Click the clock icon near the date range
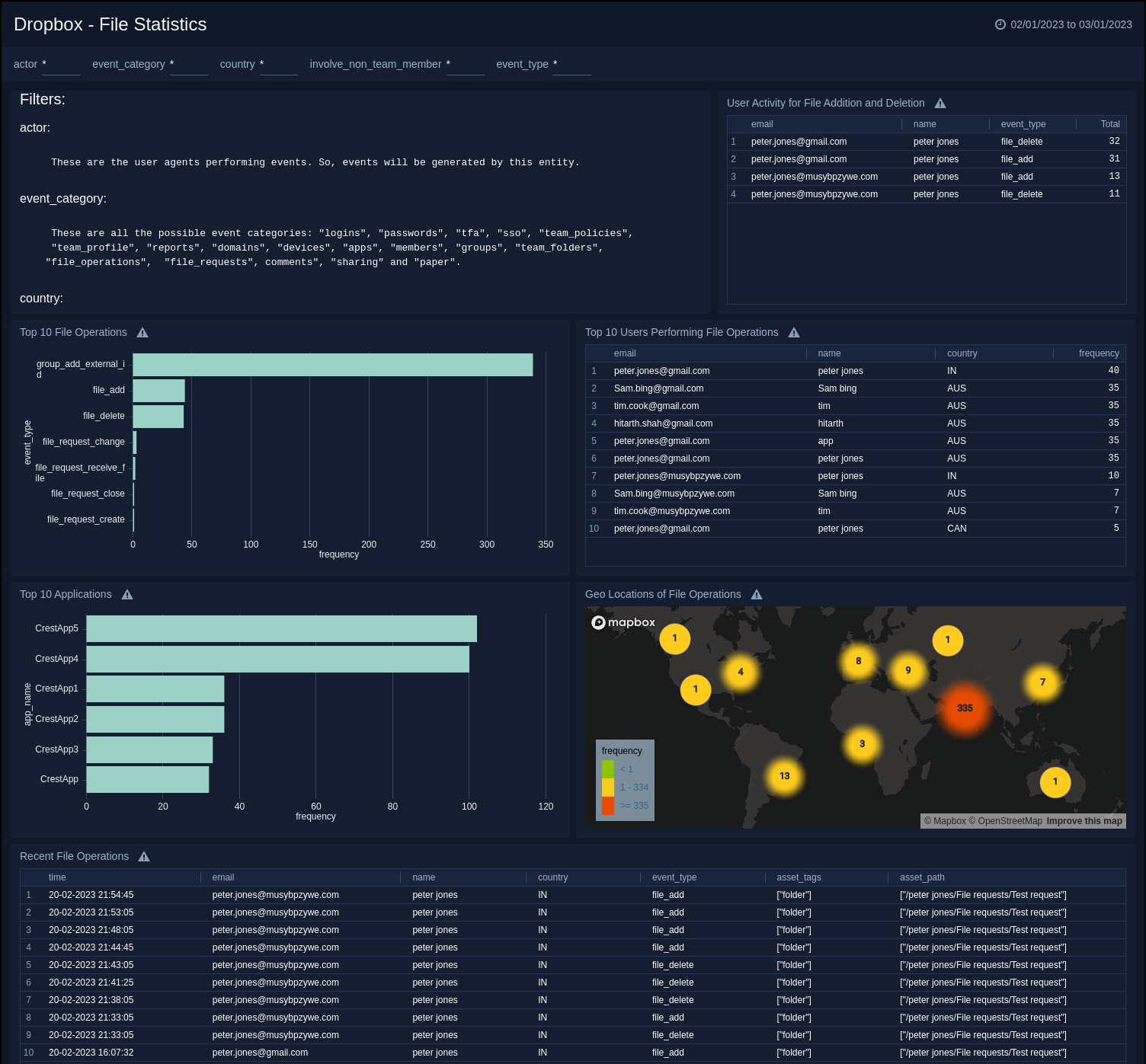 [1000, 24]
